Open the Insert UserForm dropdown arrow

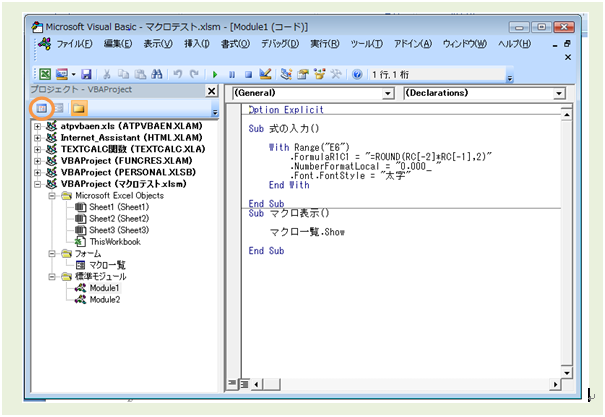(x=73, y=74)
